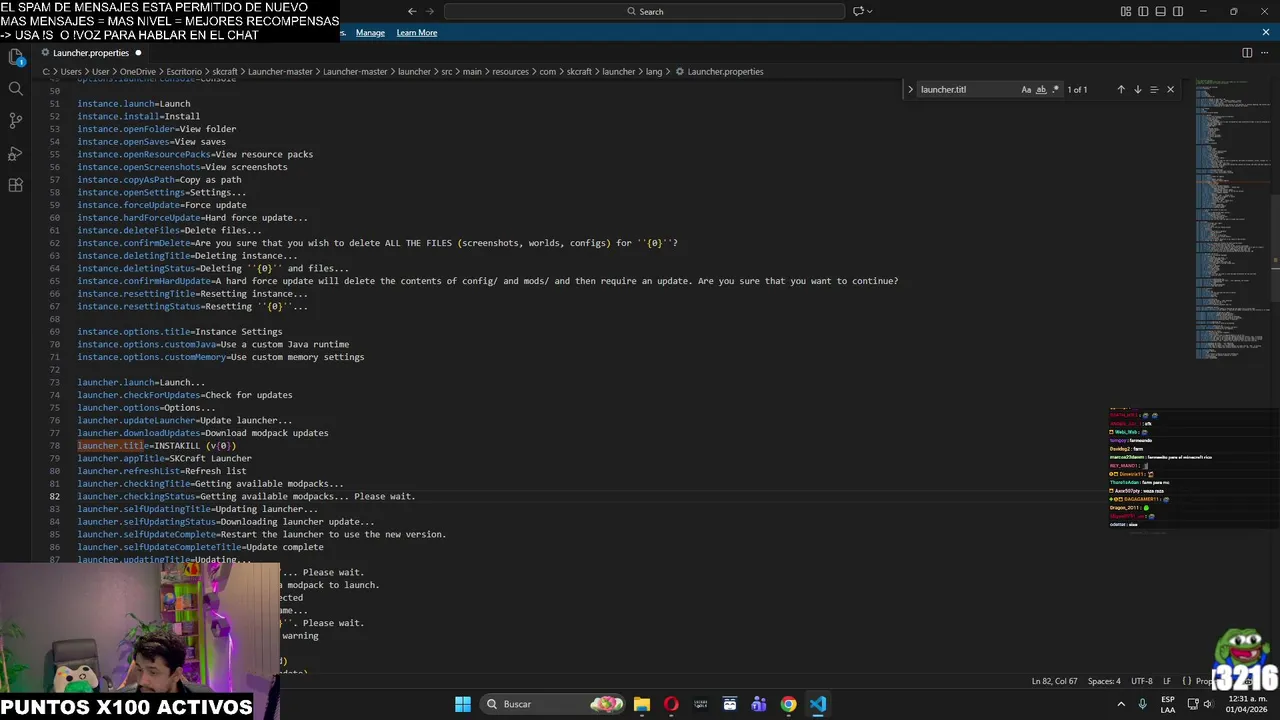Viewport: 1280px width, 720px height.
Task: Open the Run and Debug view
Action: [x=15, y=153]
